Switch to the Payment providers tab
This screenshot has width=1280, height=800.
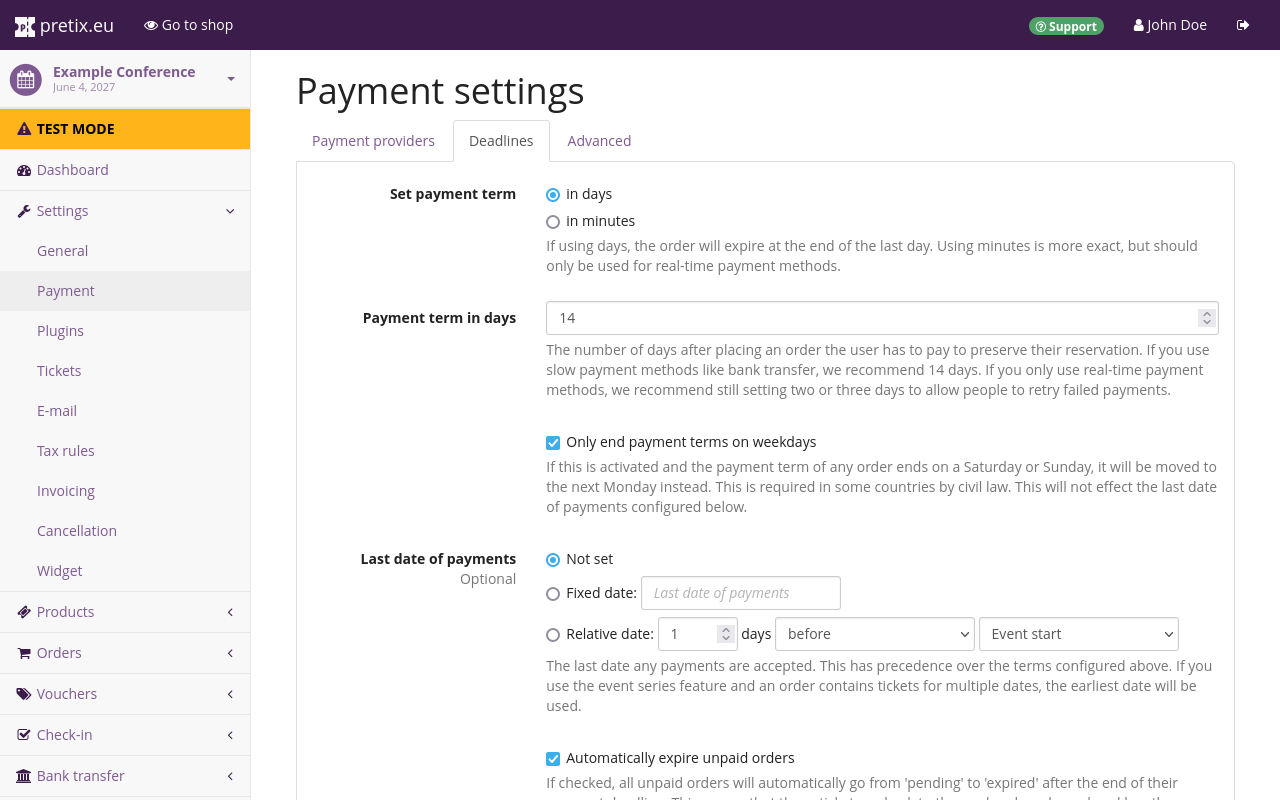pyautogui.click(x=373, y=141)
